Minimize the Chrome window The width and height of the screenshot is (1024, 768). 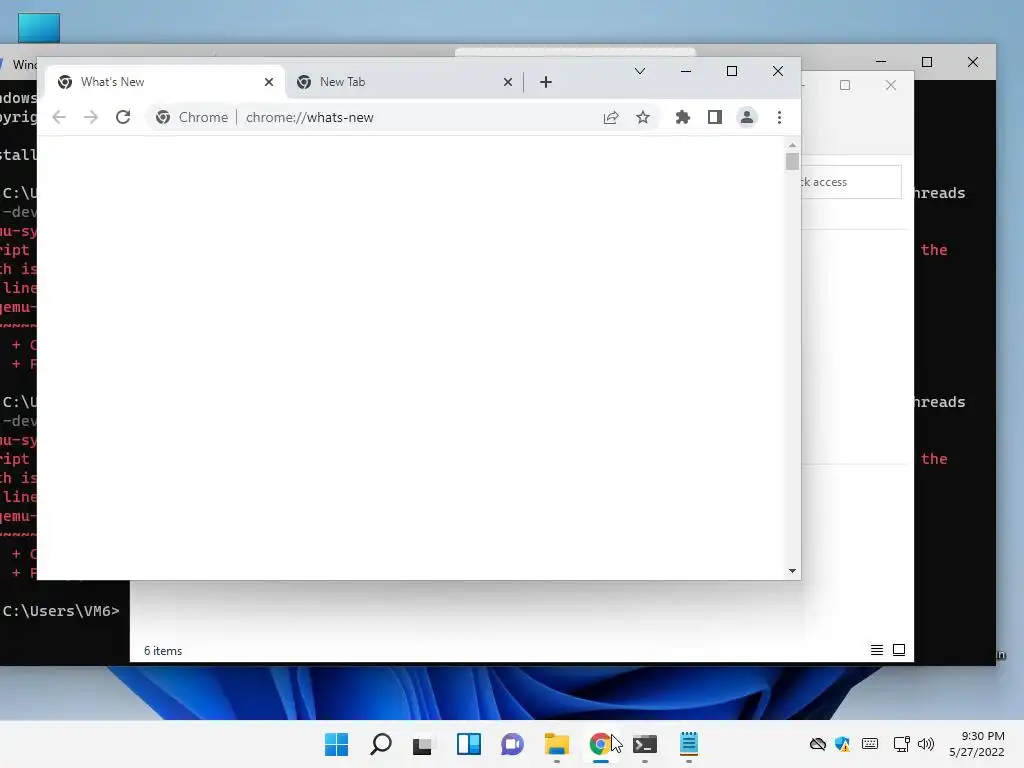click(x=686, y=71)
